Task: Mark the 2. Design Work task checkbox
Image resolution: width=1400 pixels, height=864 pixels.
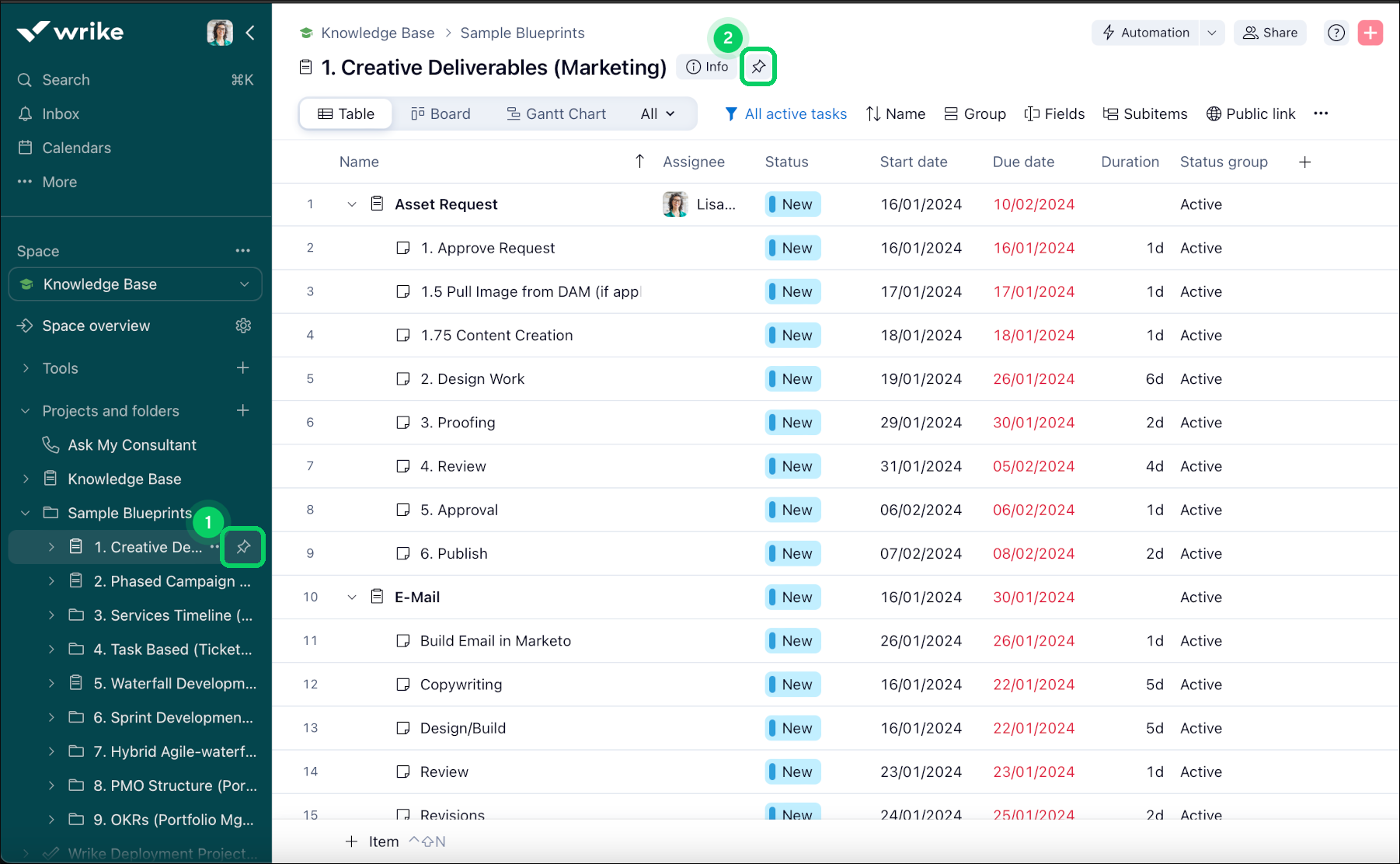Action: [403, 379]
